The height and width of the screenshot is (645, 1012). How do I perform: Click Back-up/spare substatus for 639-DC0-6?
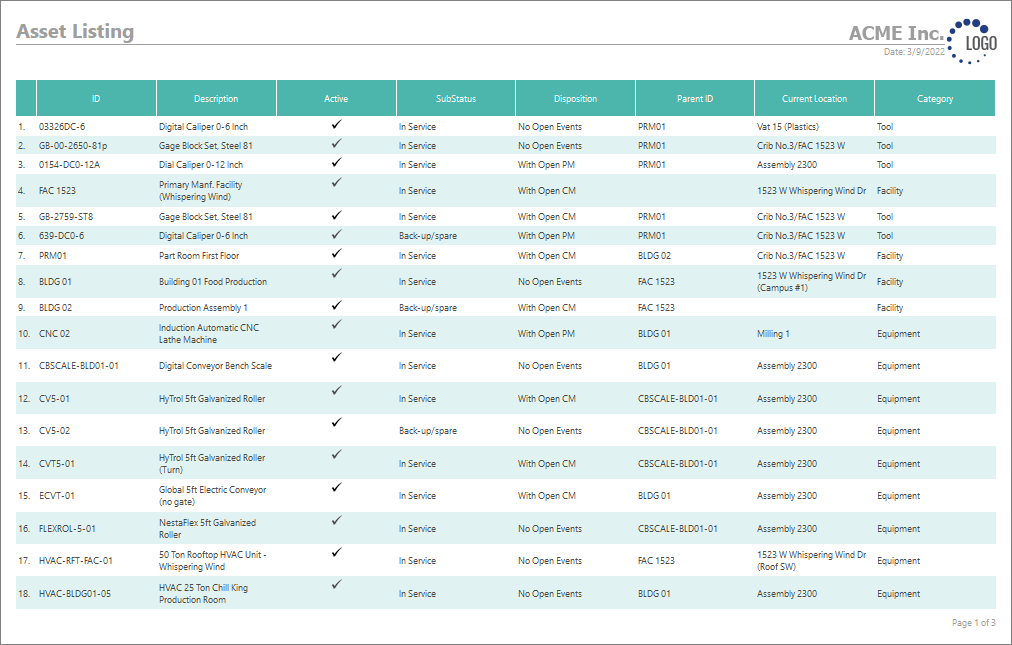coord(428,236)
